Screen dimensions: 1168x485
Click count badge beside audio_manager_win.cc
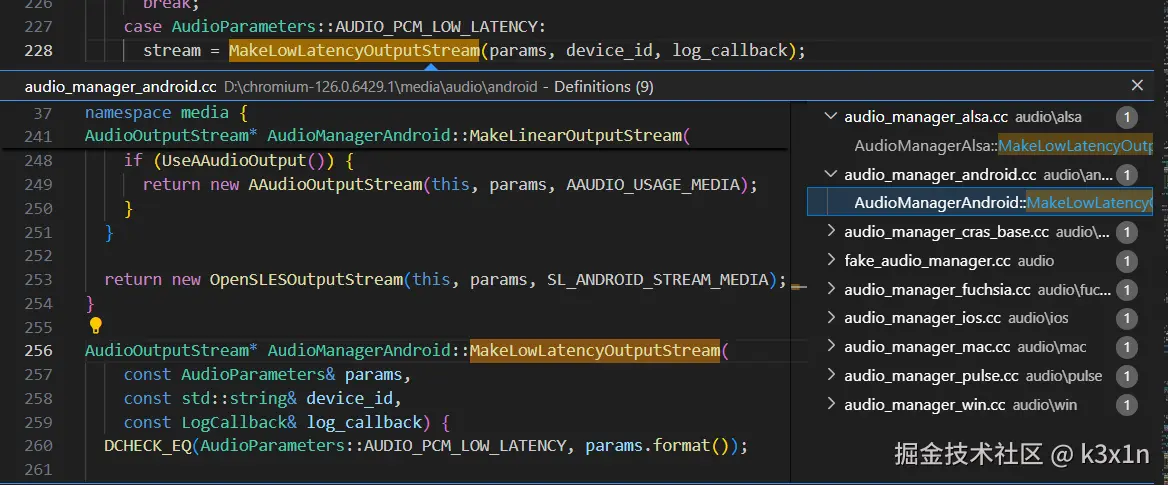click(x=1126, y=405)
